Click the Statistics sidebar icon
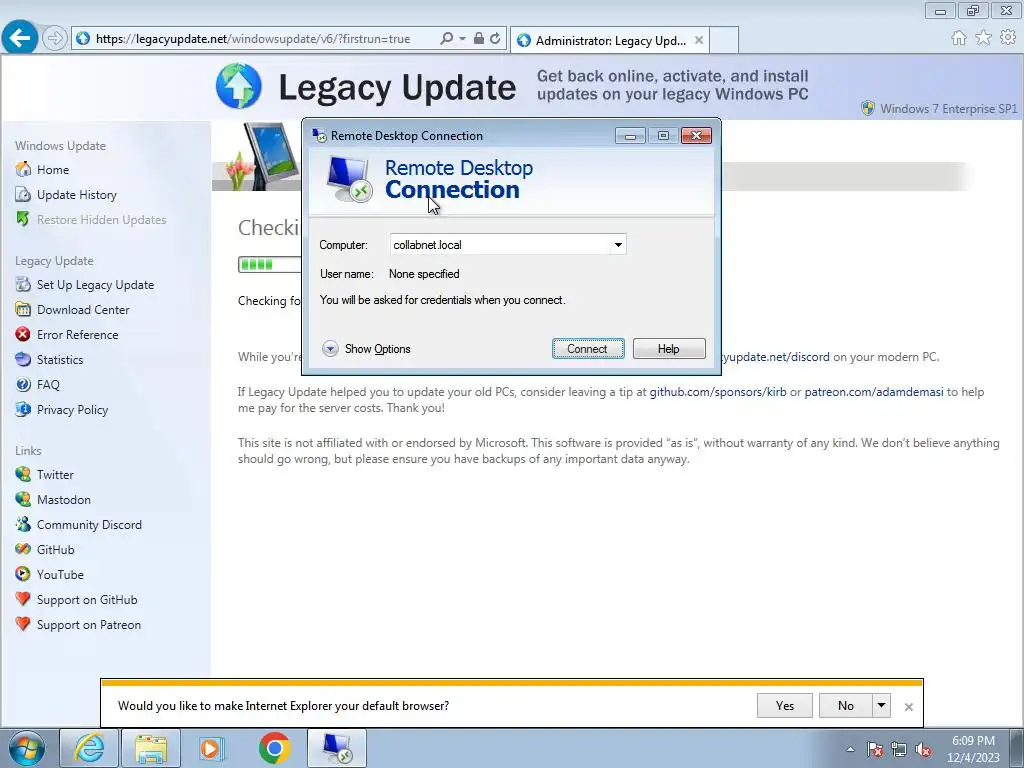 [23, 359]
